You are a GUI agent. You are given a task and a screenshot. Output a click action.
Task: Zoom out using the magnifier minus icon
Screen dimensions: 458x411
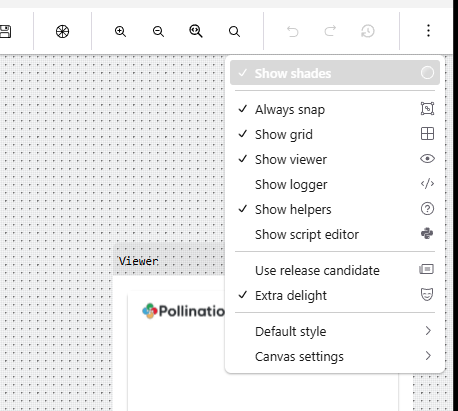click(x=158, y=31)
